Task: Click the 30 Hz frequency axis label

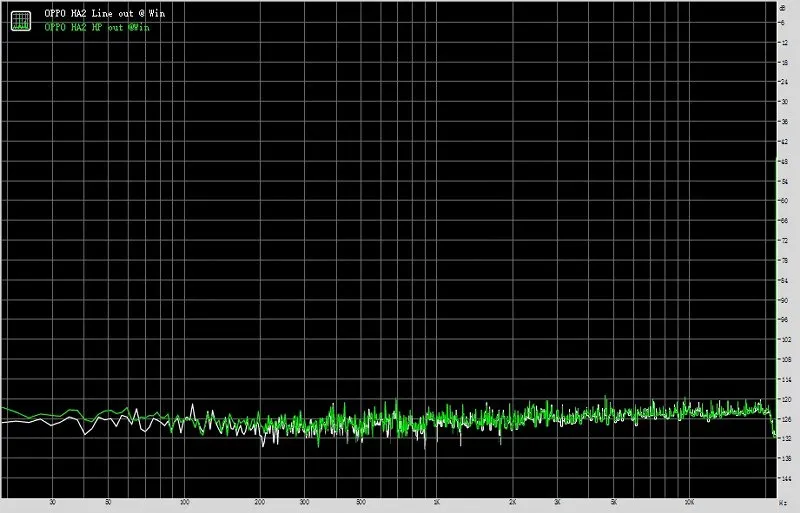Action: click(52, 502)
